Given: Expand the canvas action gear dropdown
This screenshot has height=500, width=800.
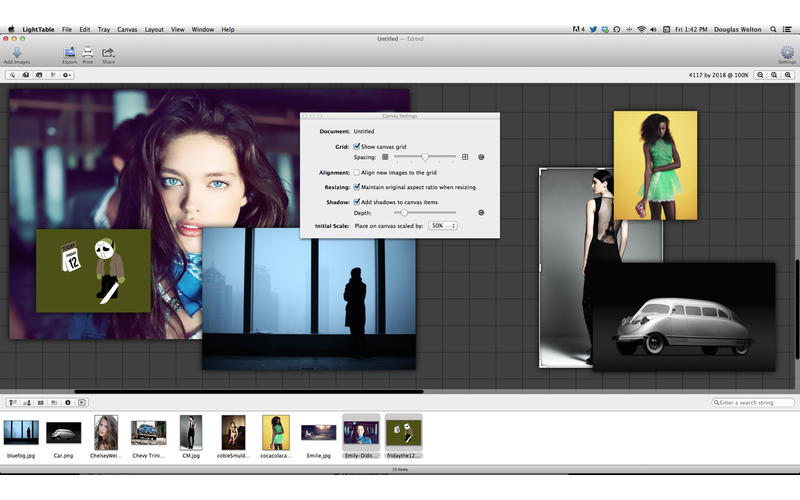Looking at the screenshot, I should 67,75.
